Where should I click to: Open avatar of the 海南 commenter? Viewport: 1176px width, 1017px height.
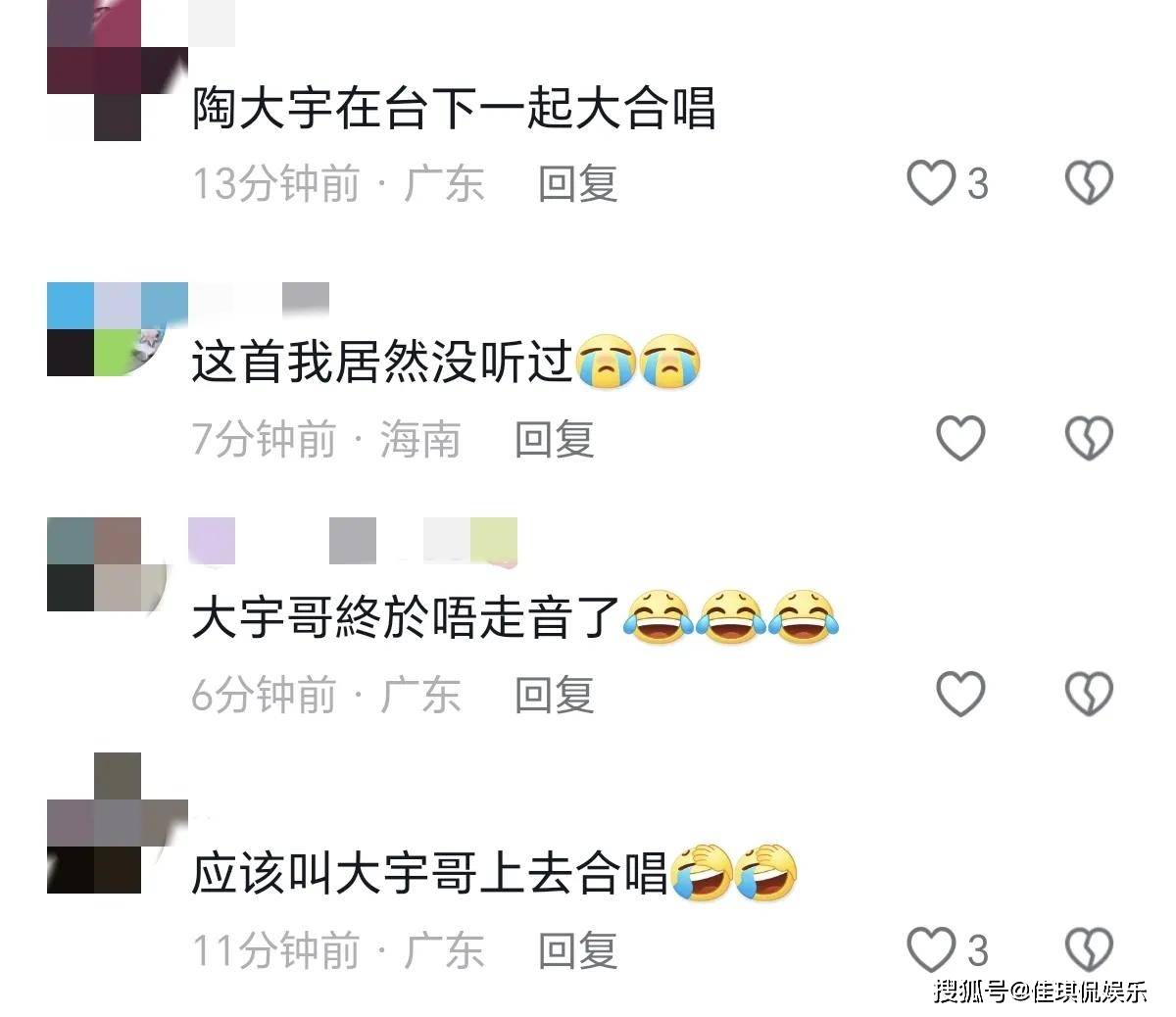(118, 329)
